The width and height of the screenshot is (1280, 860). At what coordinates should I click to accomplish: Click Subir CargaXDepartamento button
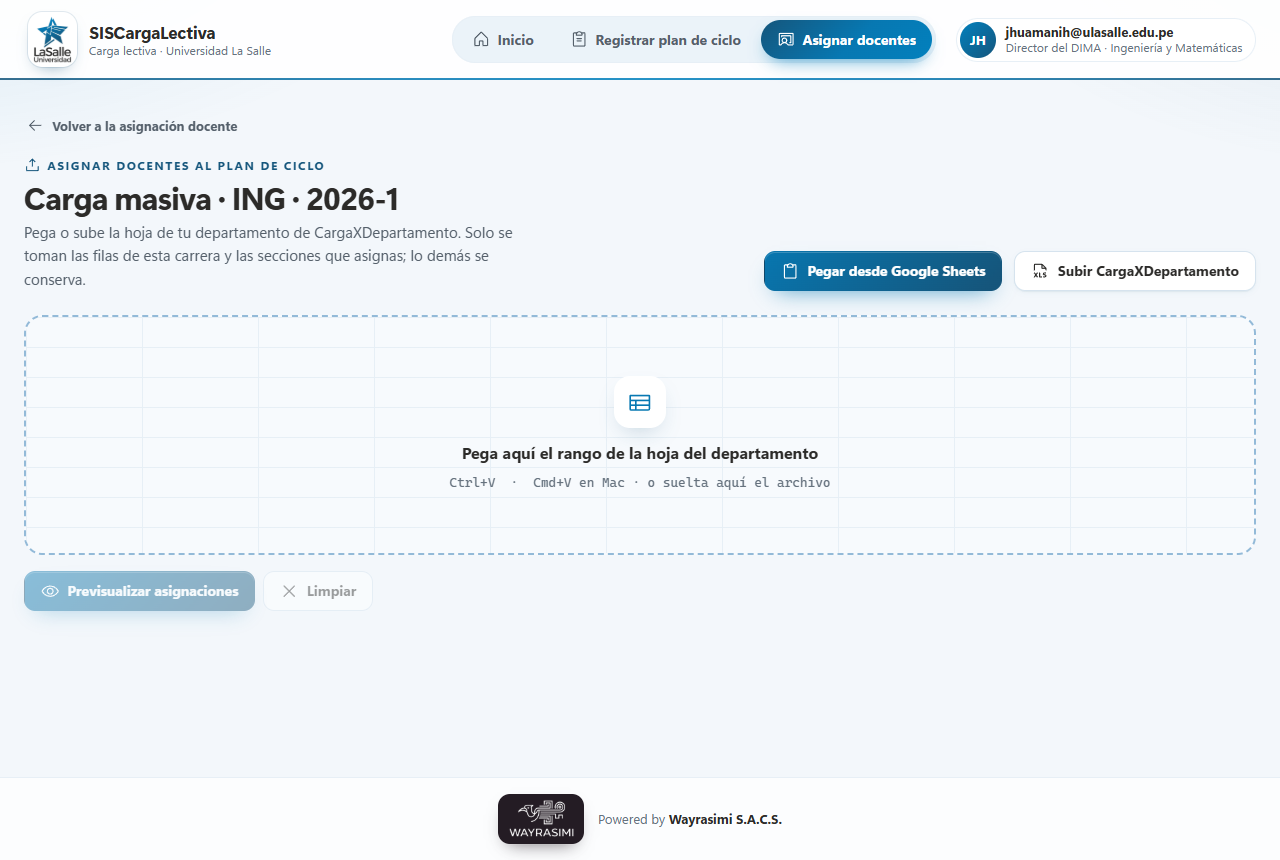pyautogui.click(x=1135, y=271)
